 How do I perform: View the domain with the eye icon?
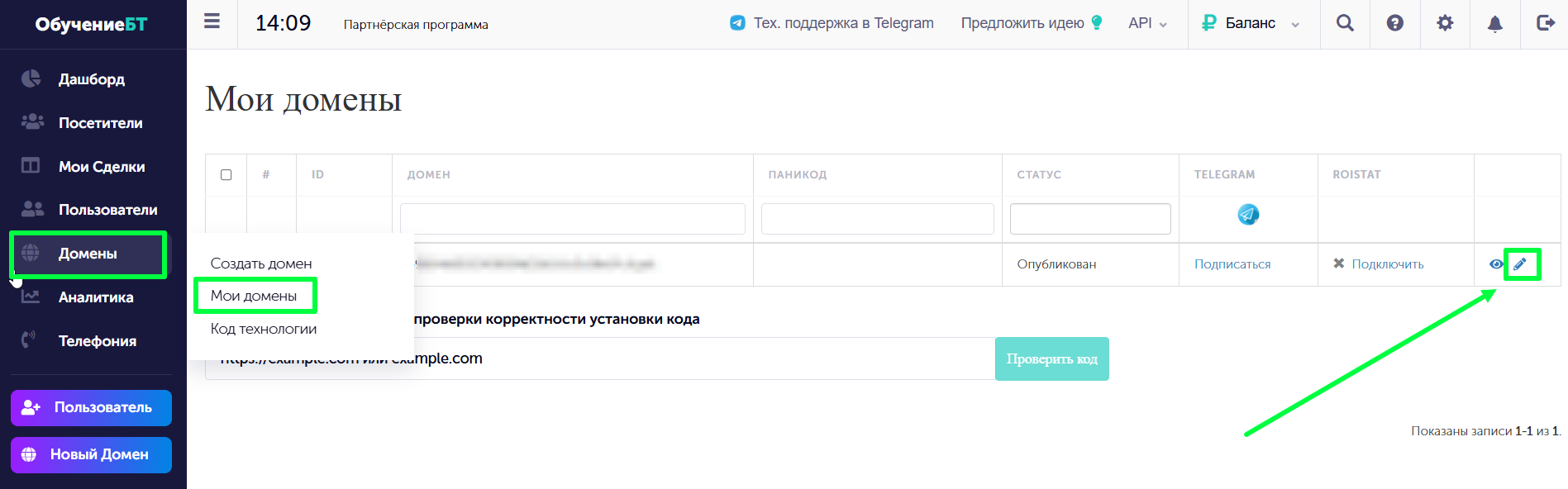tap(1496, 264)
